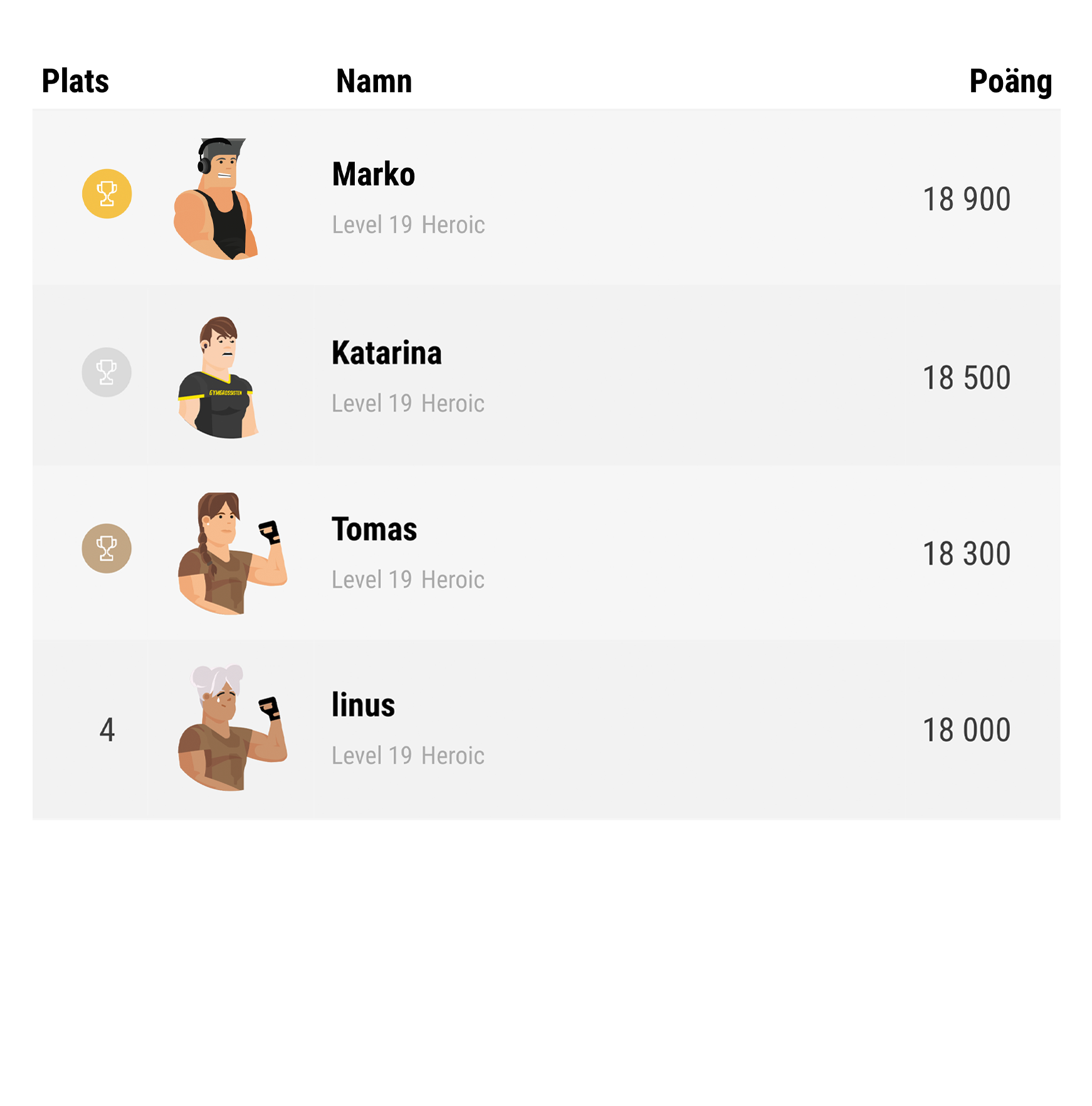Click the silver trophy icon beside Katarina
This screenshot has width=1092, height=1106.
pos(107,372)
